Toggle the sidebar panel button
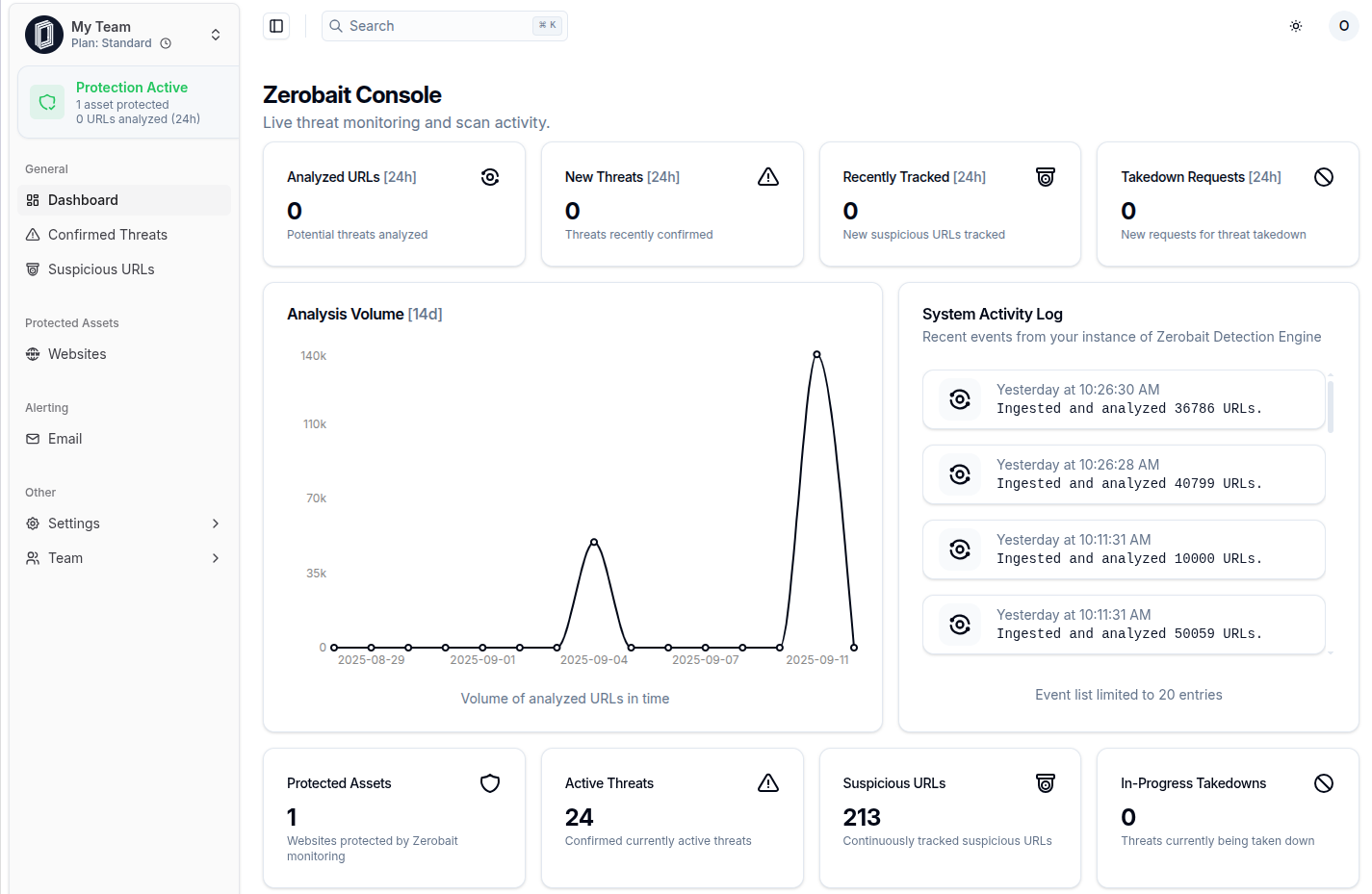 click(x=276, y=26)
